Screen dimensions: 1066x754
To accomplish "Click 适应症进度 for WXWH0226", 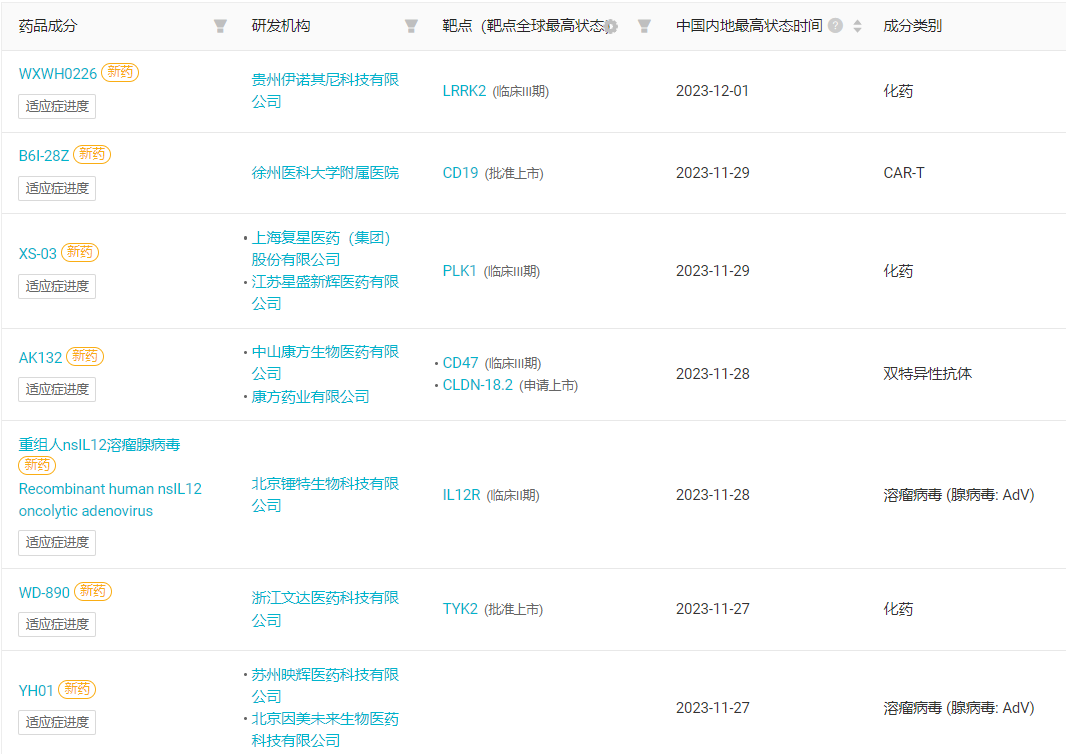I will [x=57, y=106].
